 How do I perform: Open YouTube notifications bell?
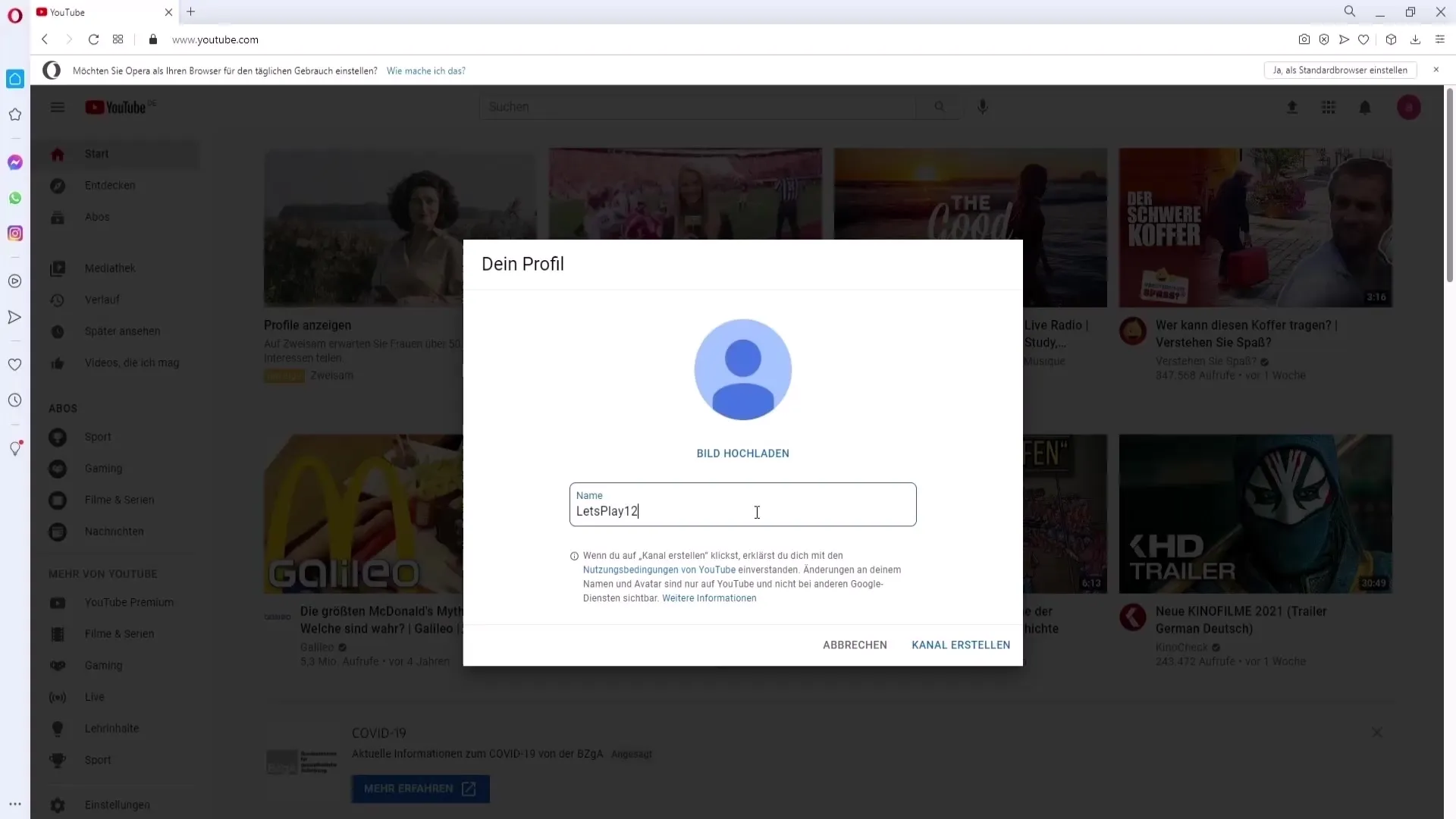click(x=1365, y=108)
